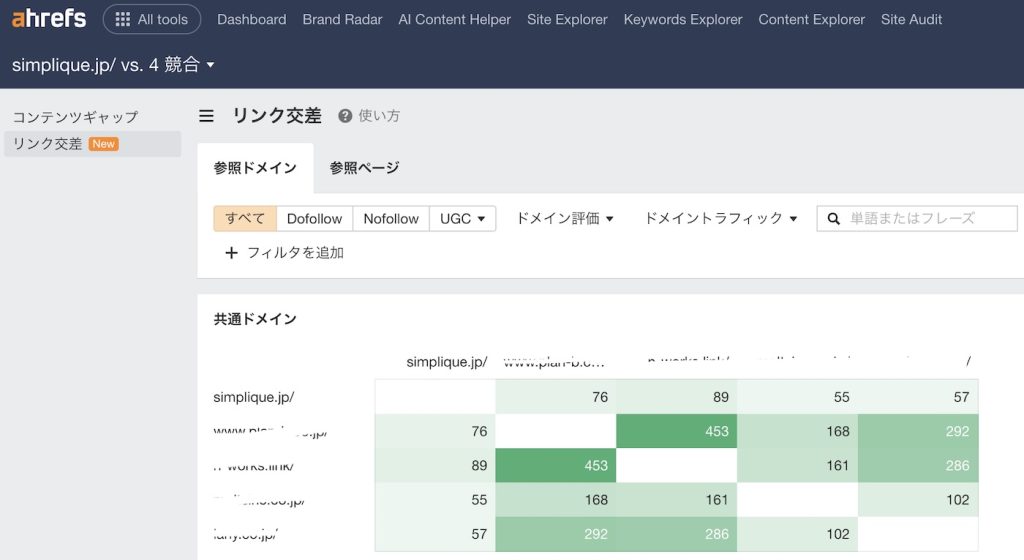
Task: Click the 453 cell in second row
Action: [677, 431]
